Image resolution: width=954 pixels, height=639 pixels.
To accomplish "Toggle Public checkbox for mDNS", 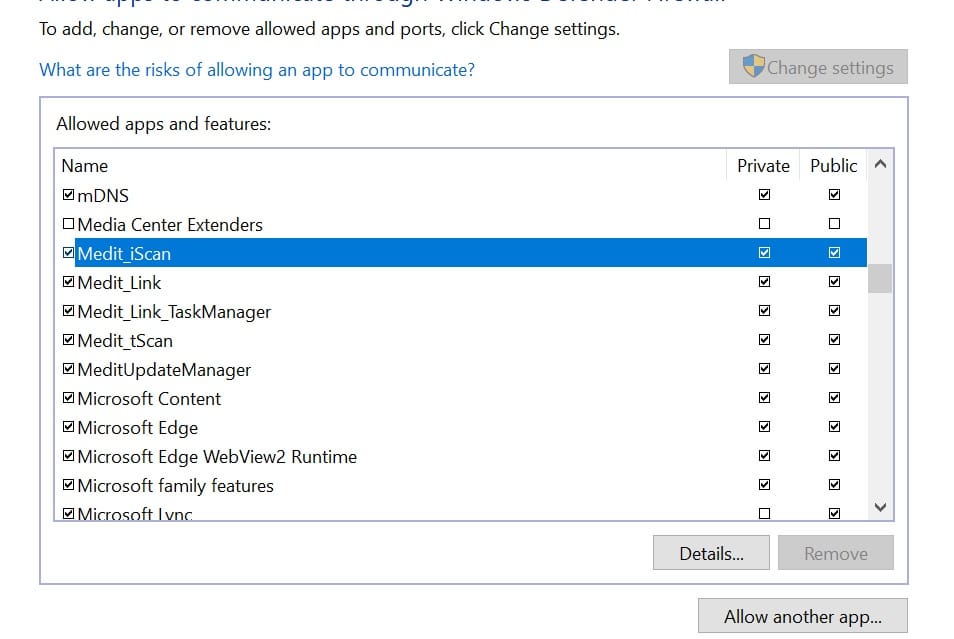I will pos(834,195).
